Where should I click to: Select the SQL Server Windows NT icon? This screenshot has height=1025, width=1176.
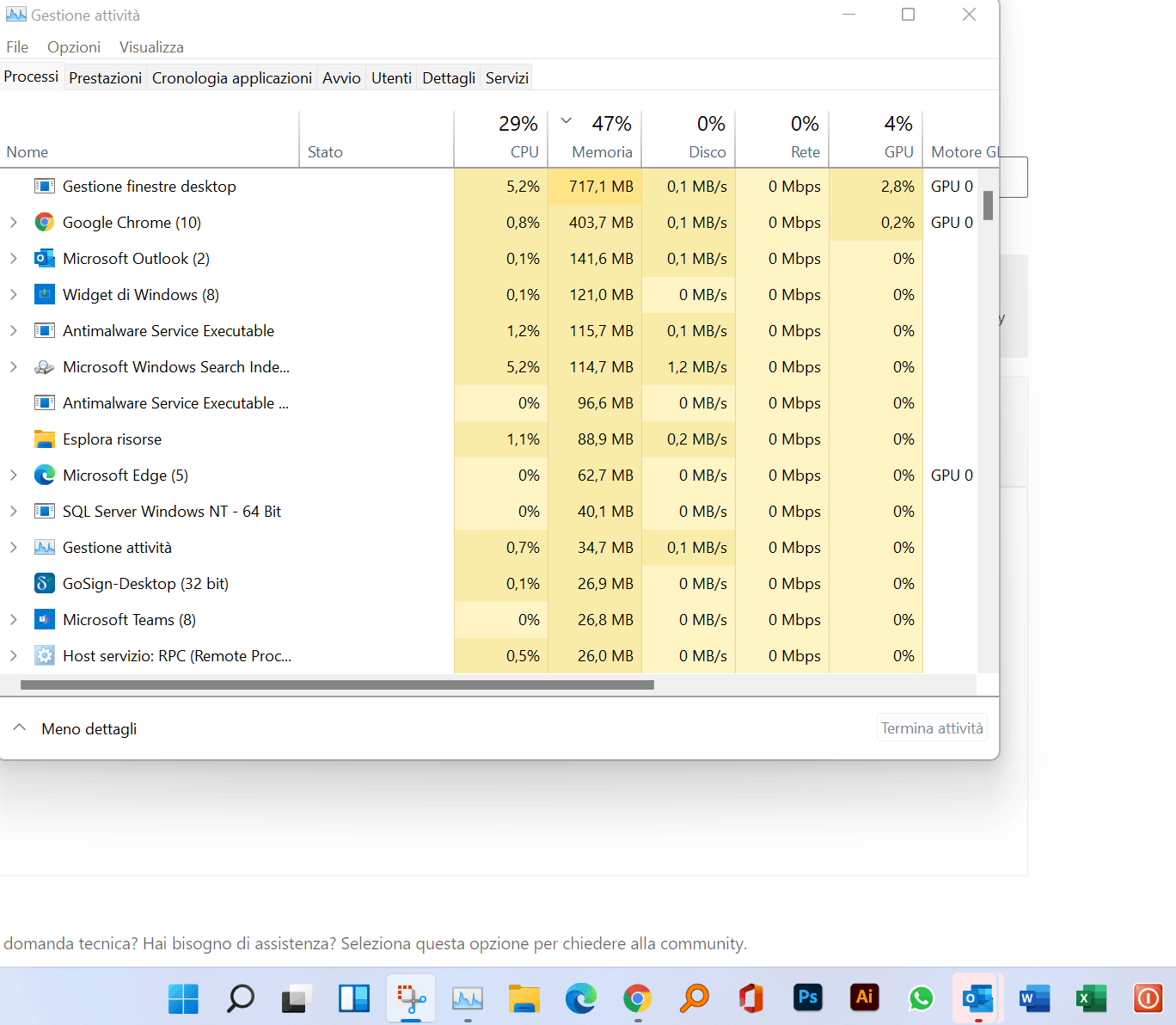coord(45,512)
